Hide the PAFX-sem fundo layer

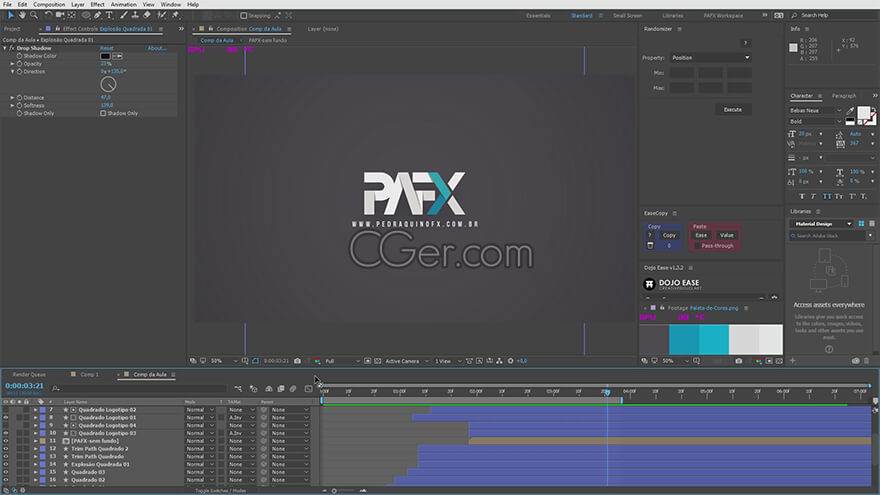[x=6, y=441]
